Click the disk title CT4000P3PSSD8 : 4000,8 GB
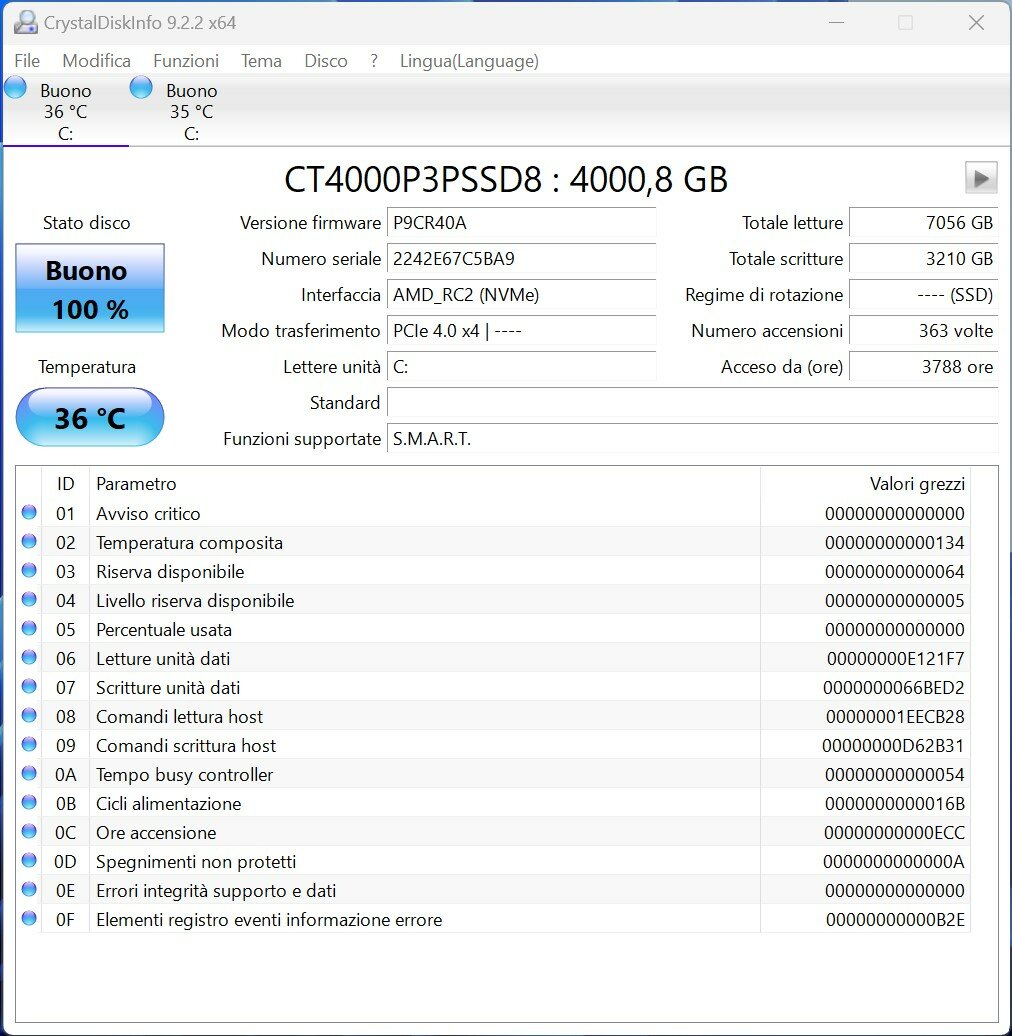 (x=506, y=179)
